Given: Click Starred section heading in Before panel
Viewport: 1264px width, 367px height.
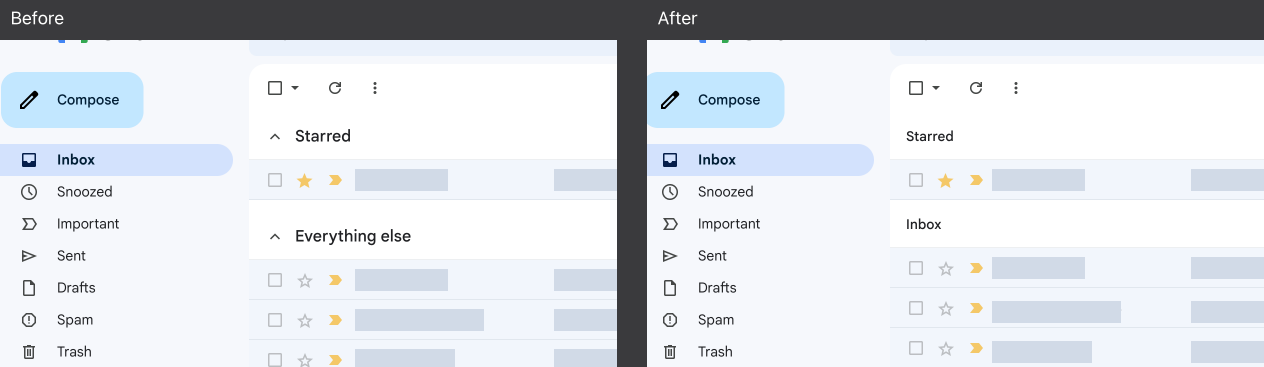Looking at the screenshot, I should point(323,136).
